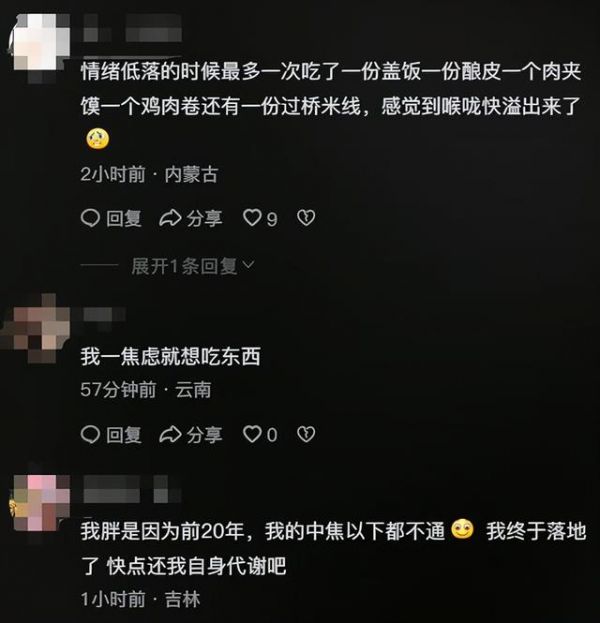Open first commenter's blurred username
The height and width of the screenshot is (623, 600).
pyautogui.click(x=132, y=29)
